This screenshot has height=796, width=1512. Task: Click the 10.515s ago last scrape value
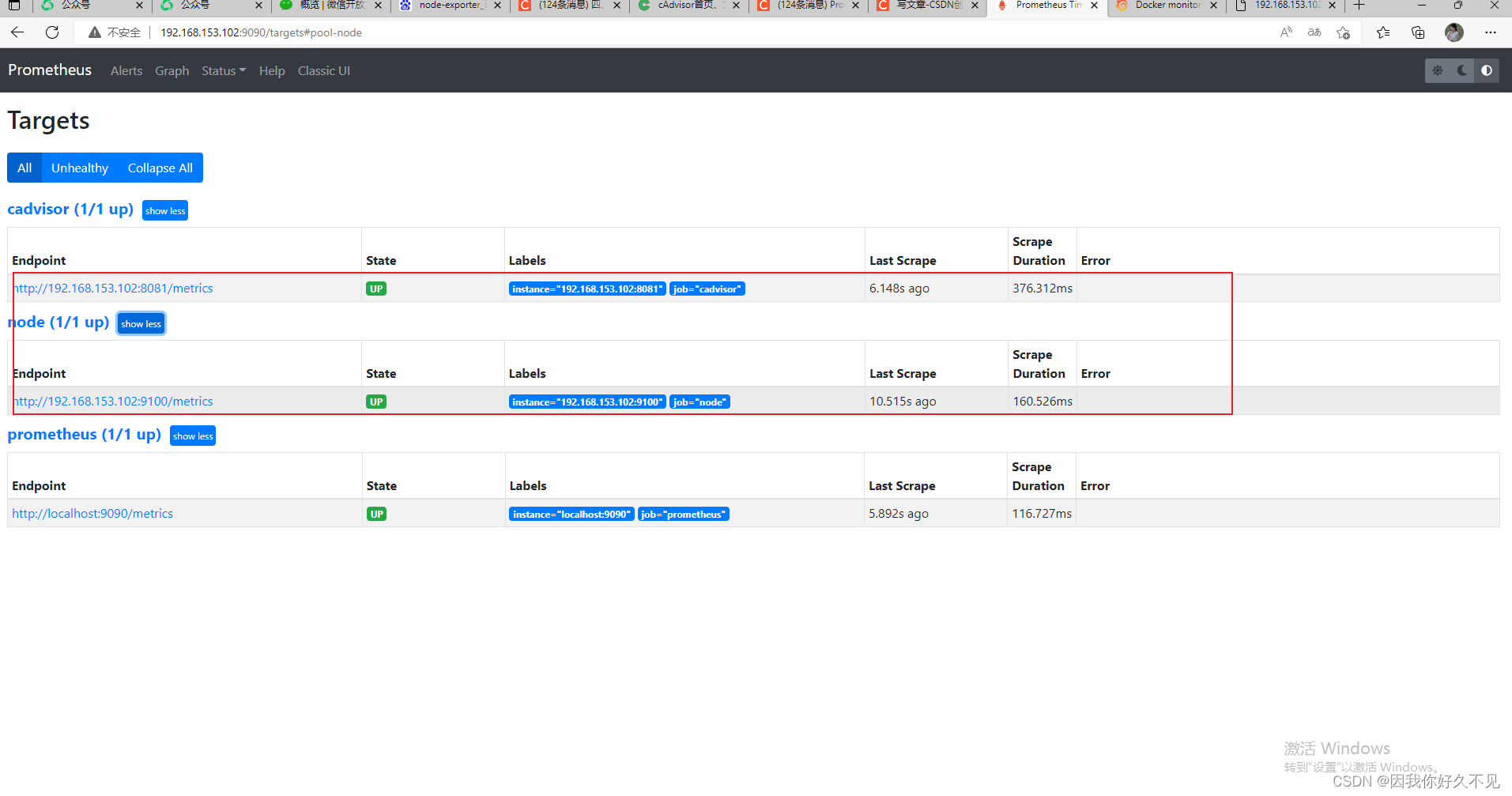903,401
